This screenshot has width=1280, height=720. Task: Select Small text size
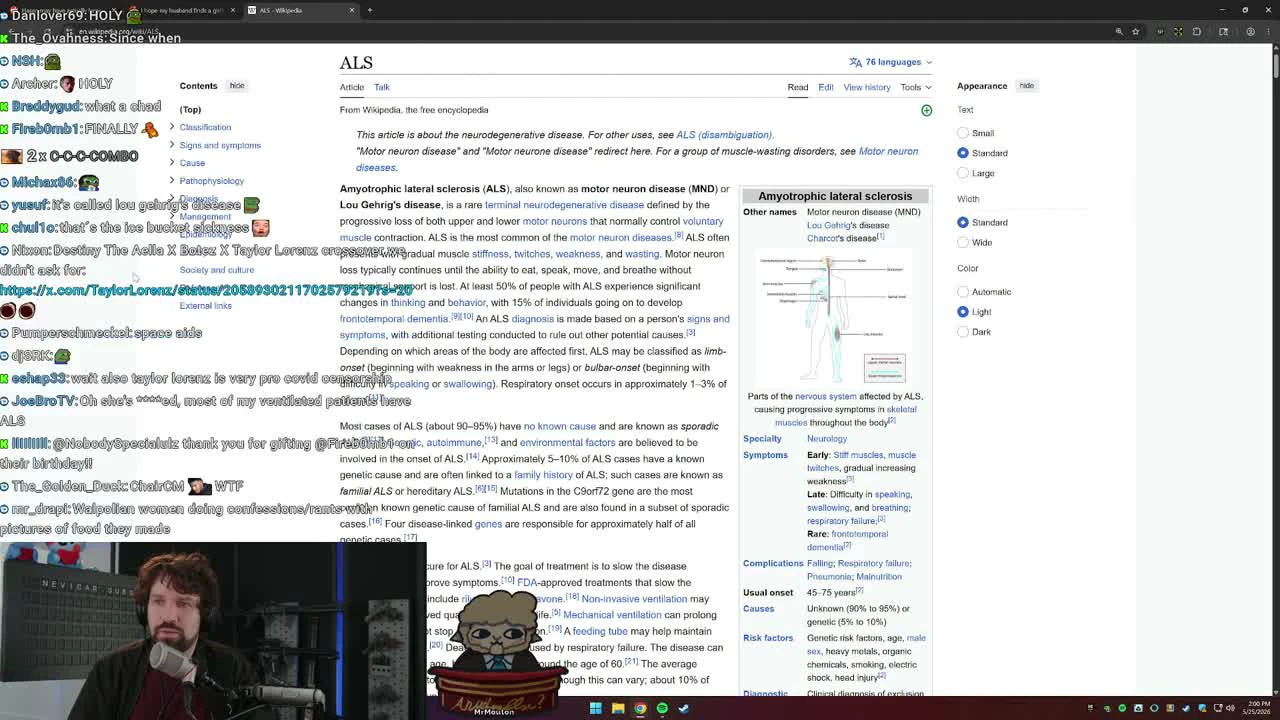pyautogui.click(x=963, y=133)
